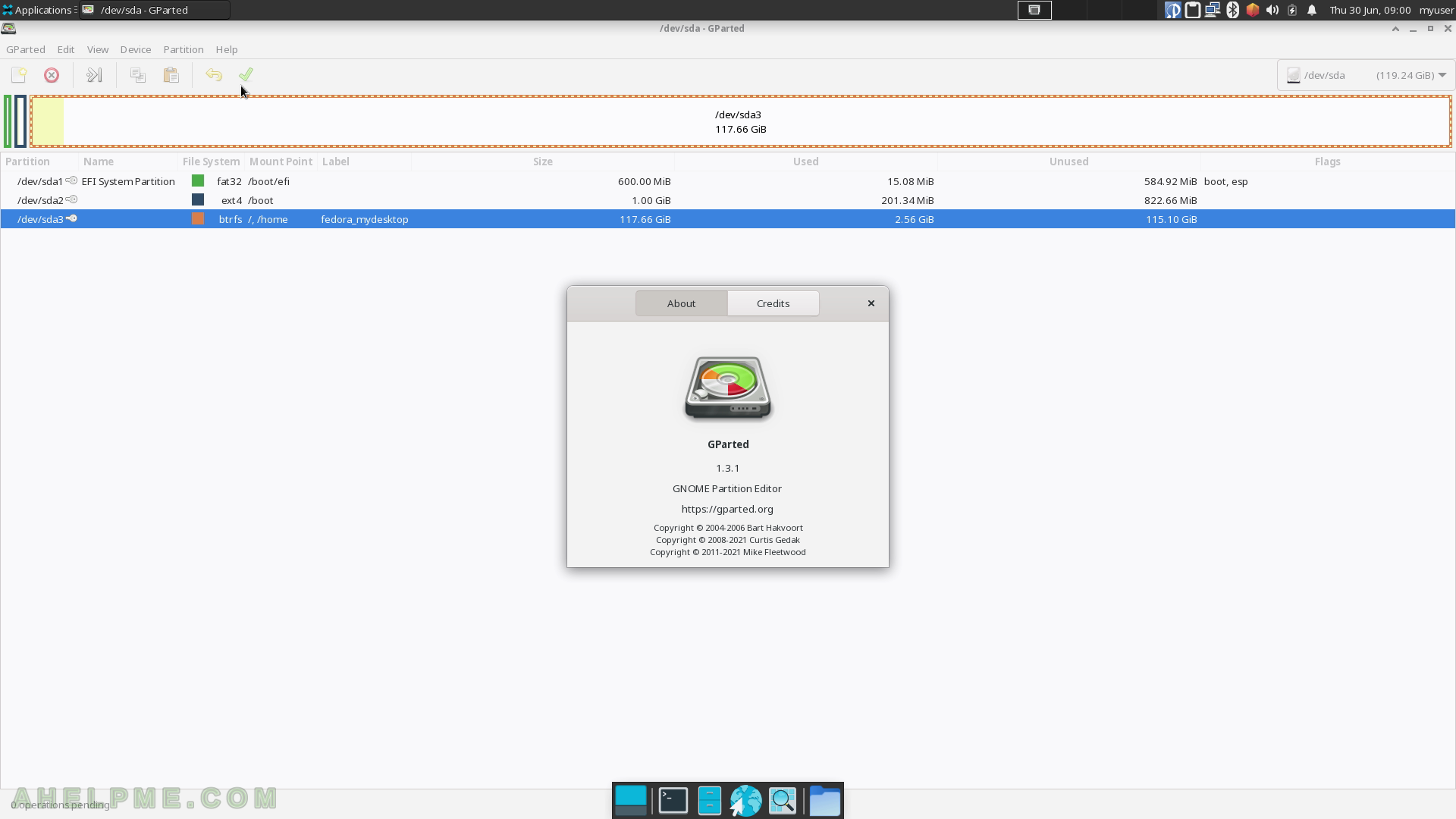Select the About tab in the dialog
1456x819 pixels.
pyautogui.click(x=681, y=303)
